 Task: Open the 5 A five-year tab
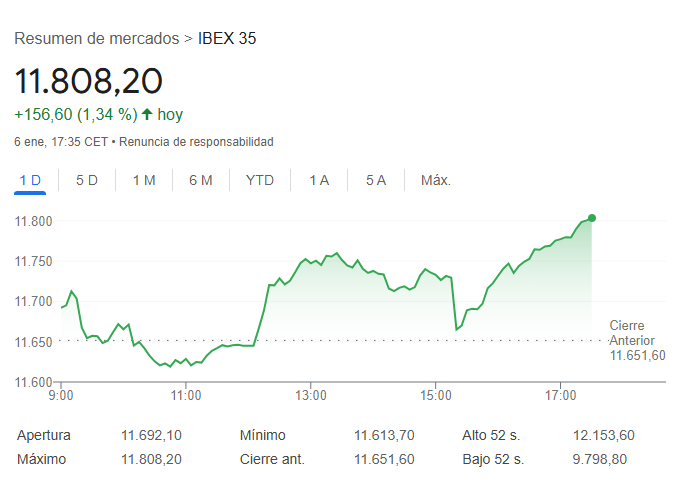tap(376, 180)
